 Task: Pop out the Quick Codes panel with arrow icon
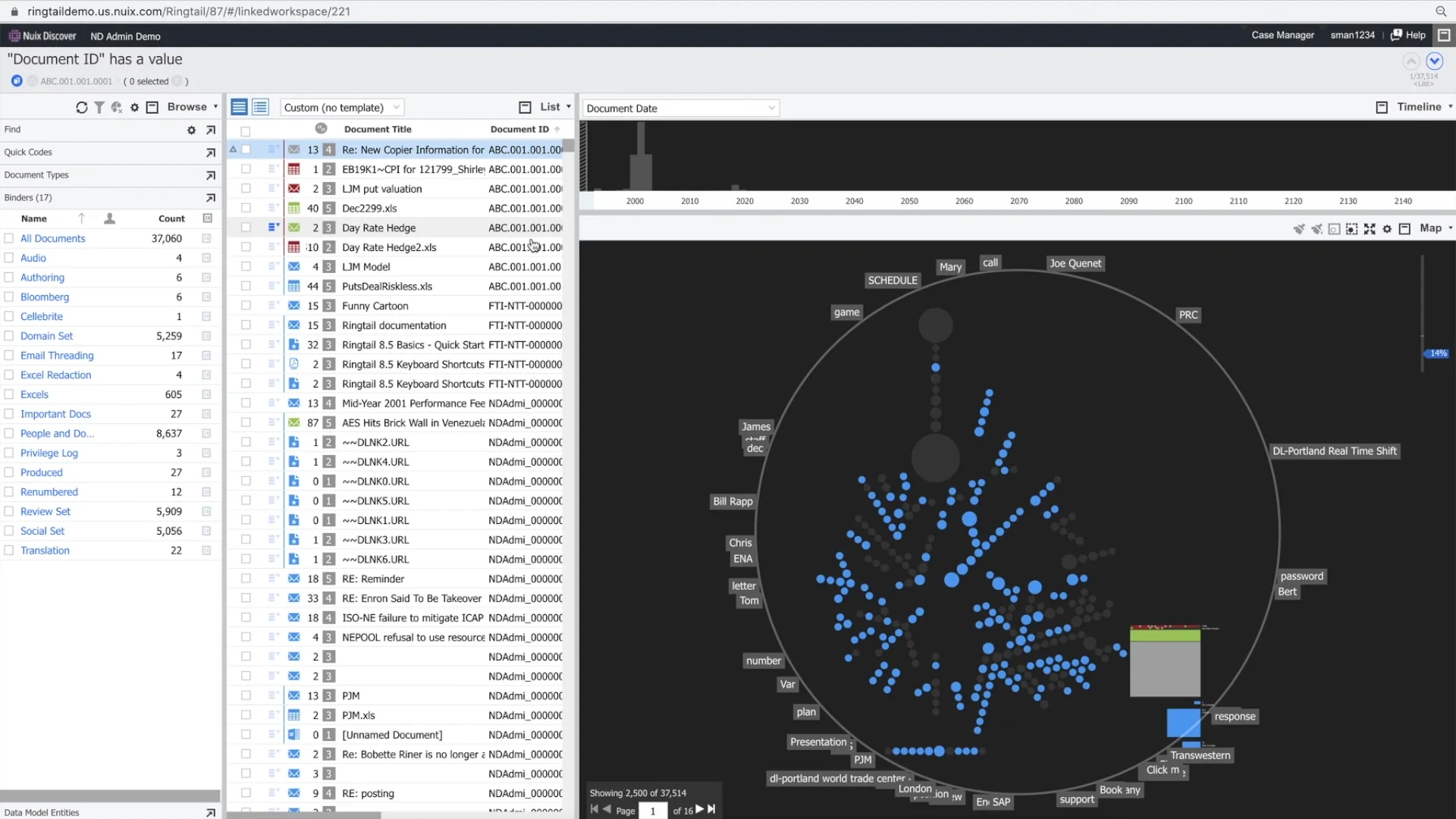point(211,152)
